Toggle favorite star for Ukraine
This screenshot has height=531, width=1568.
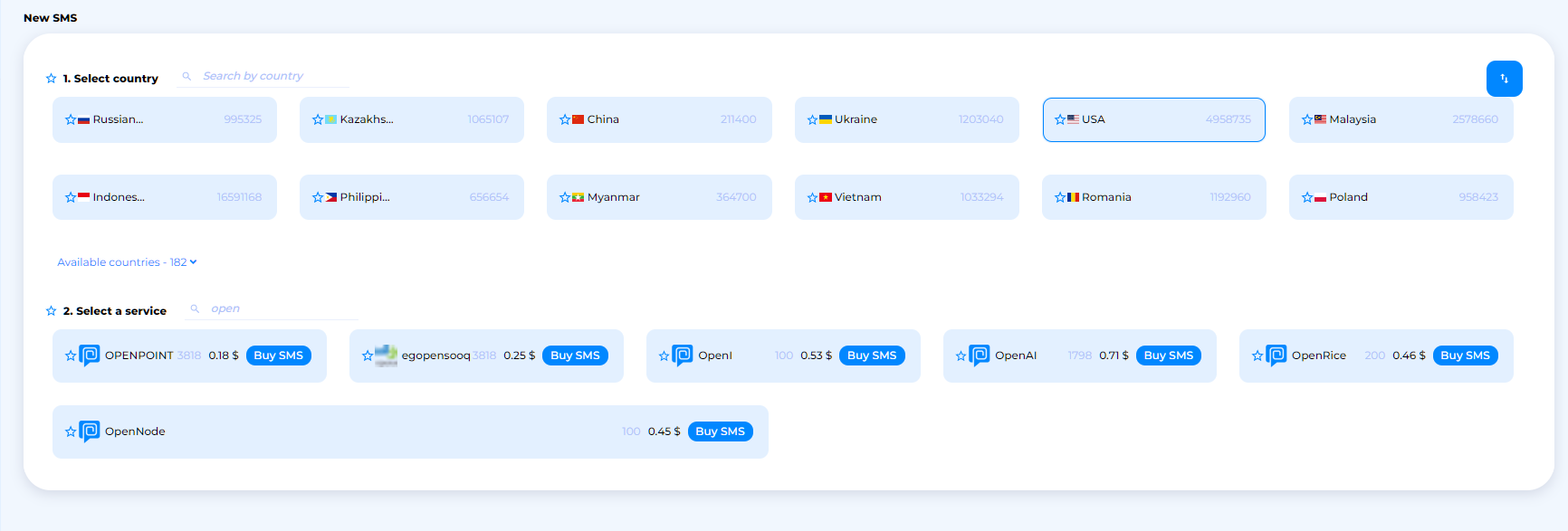tap(812, 119)
